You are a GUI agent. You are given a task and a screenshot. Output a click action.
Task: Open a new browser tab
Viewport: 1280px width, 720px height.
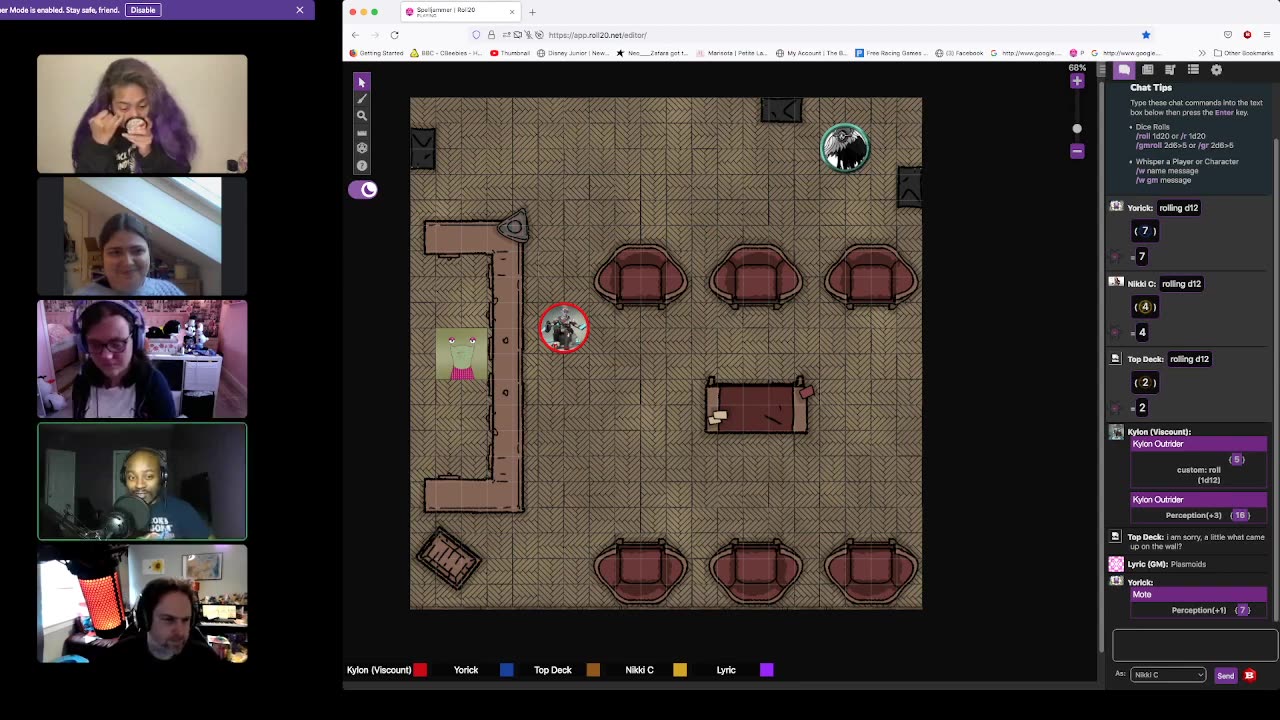[x=532, y=12]
